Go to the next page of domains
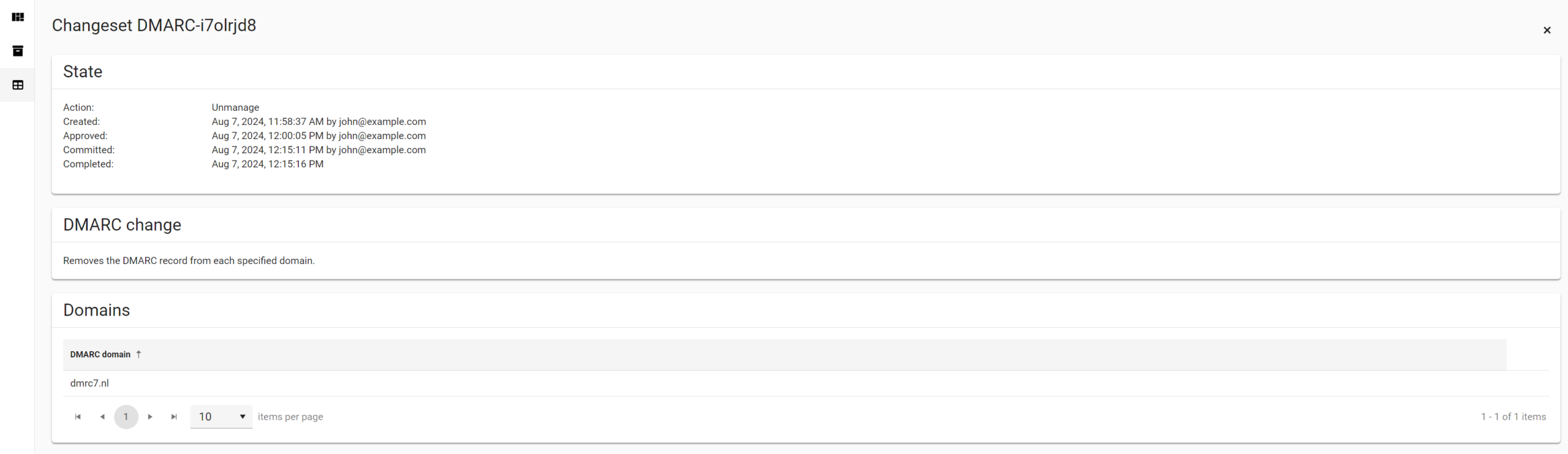1568x454 pixels. tap(150, 417)
